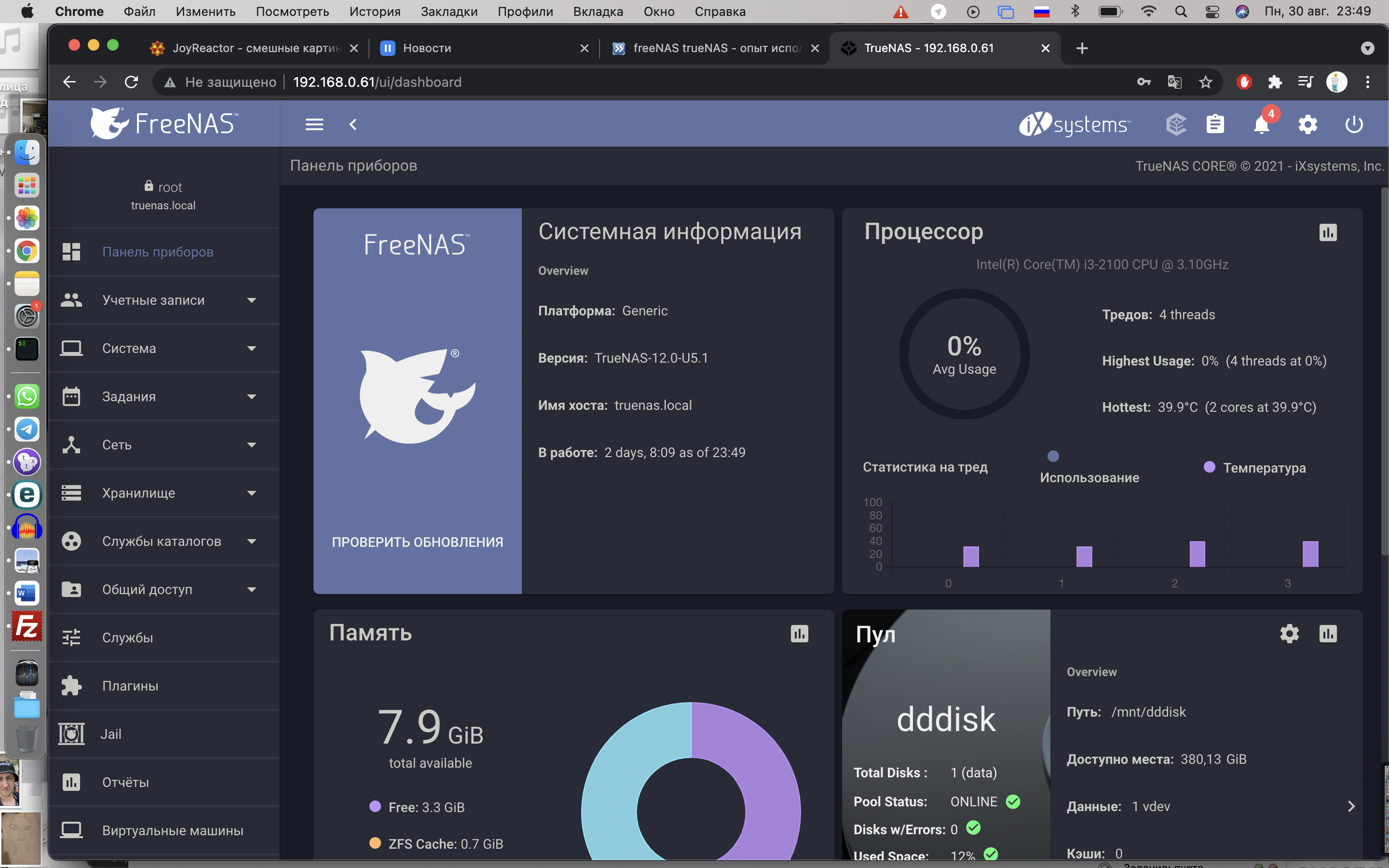Open the Chrome extensions puzzle icon

(x=1275, y=82)
